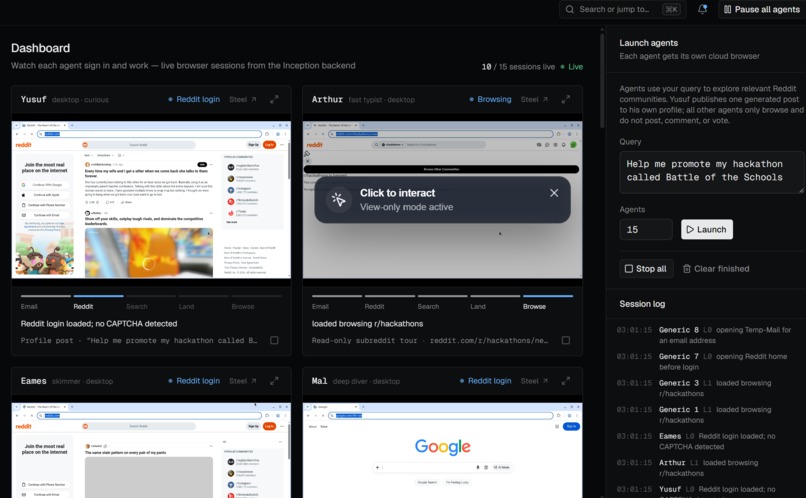Open Eames' Steel external link
The width and height of the screenshot is (806, 498).
click(243, 381)
